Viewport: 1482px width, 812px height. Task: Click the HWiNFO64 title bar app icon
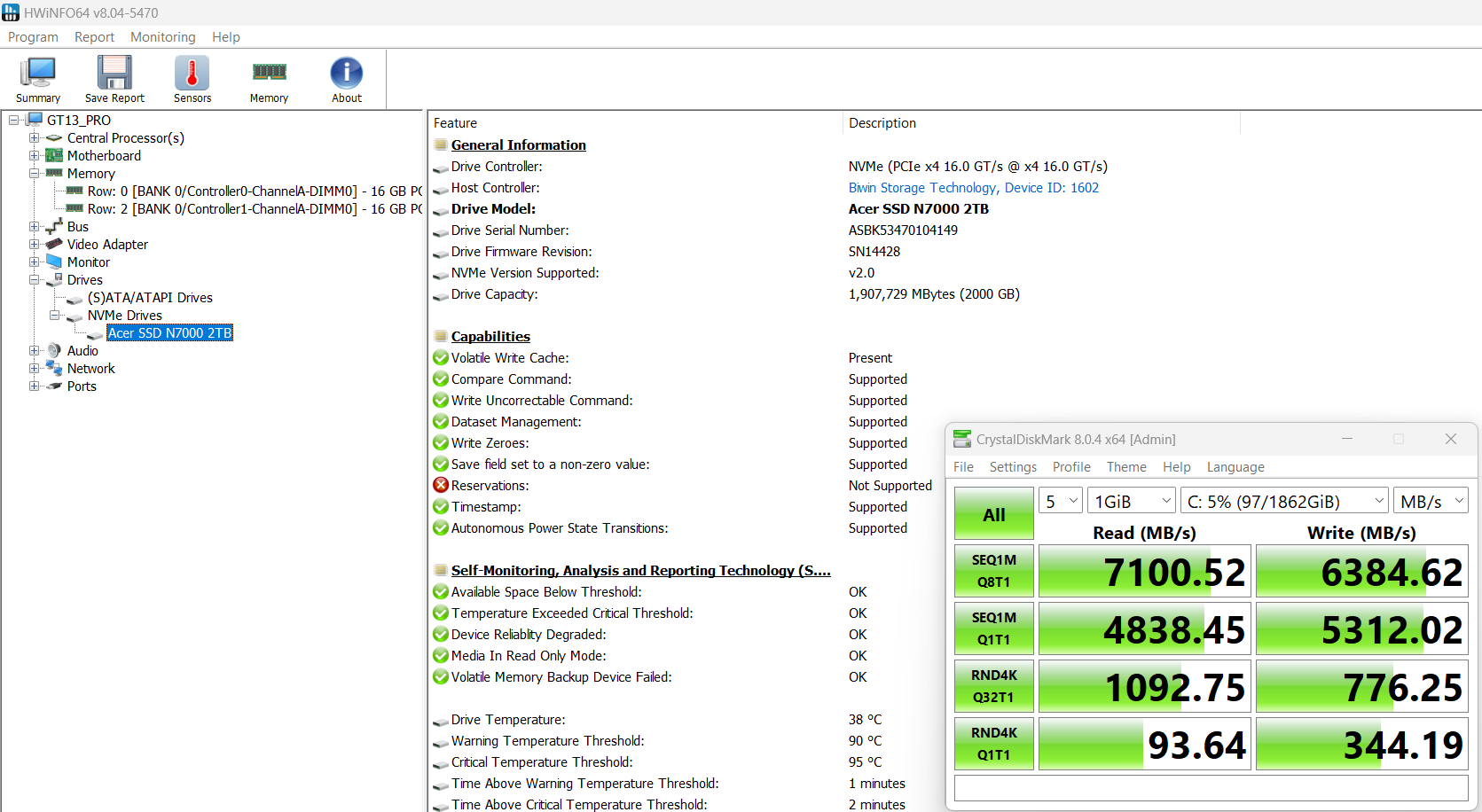pos(11,12)
